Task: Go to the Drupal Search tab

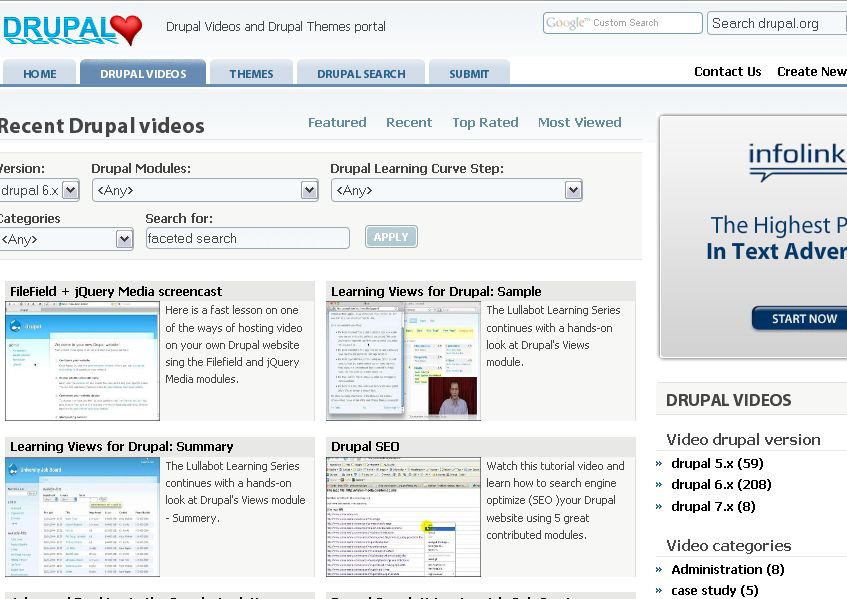Action: (361, 73)
